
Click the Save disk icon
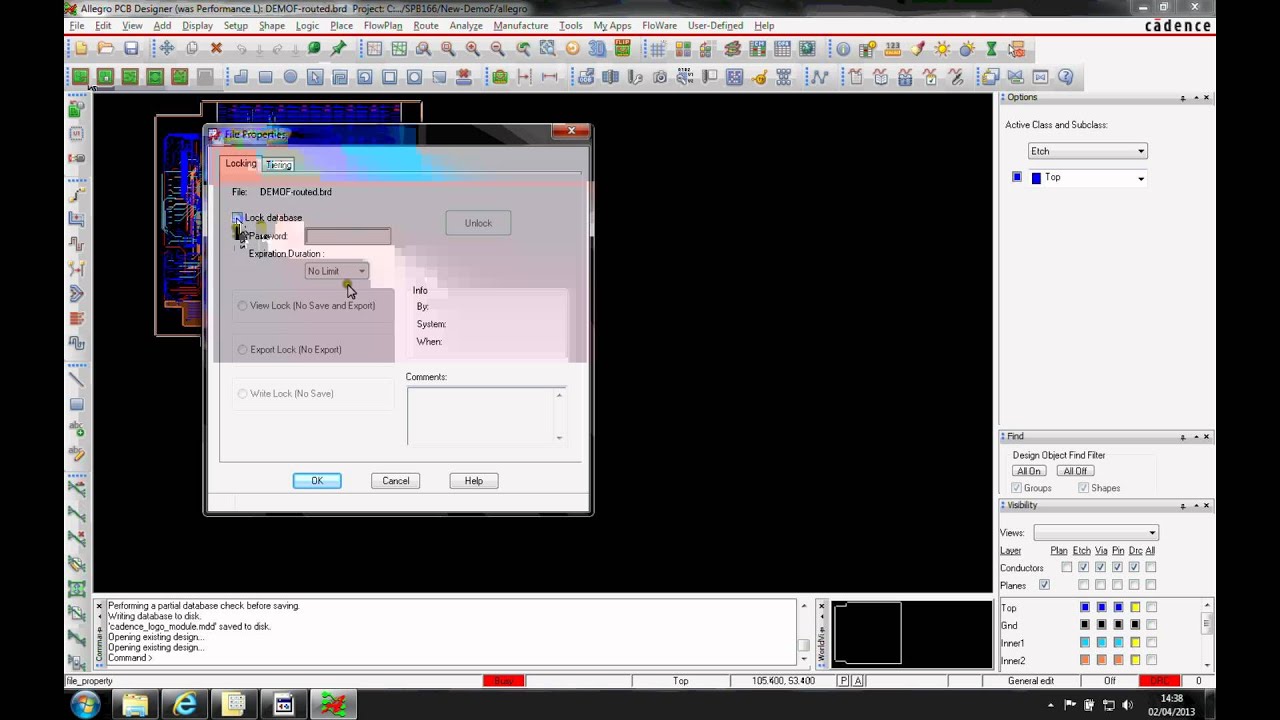(131, 48)
